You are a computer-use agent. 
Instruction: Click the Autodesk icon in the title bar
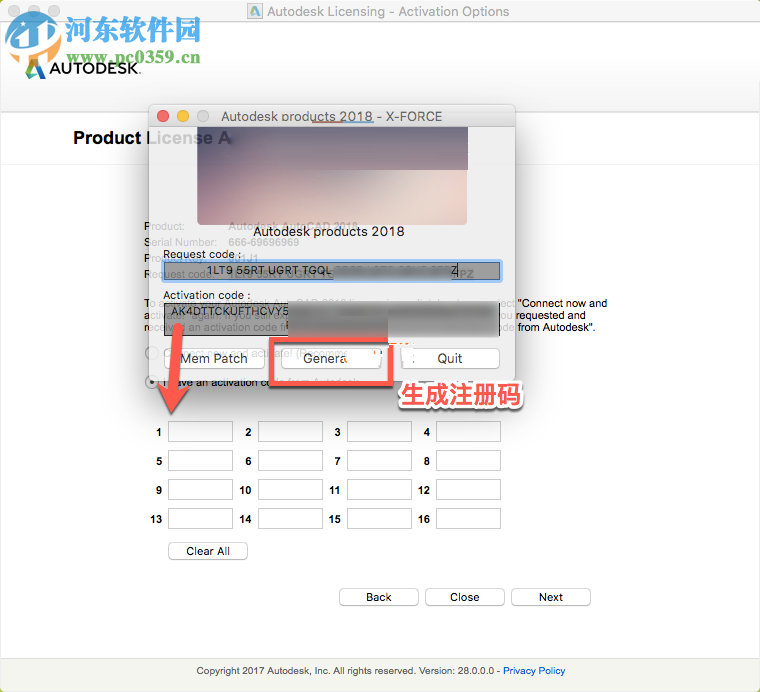coord(255,11)
